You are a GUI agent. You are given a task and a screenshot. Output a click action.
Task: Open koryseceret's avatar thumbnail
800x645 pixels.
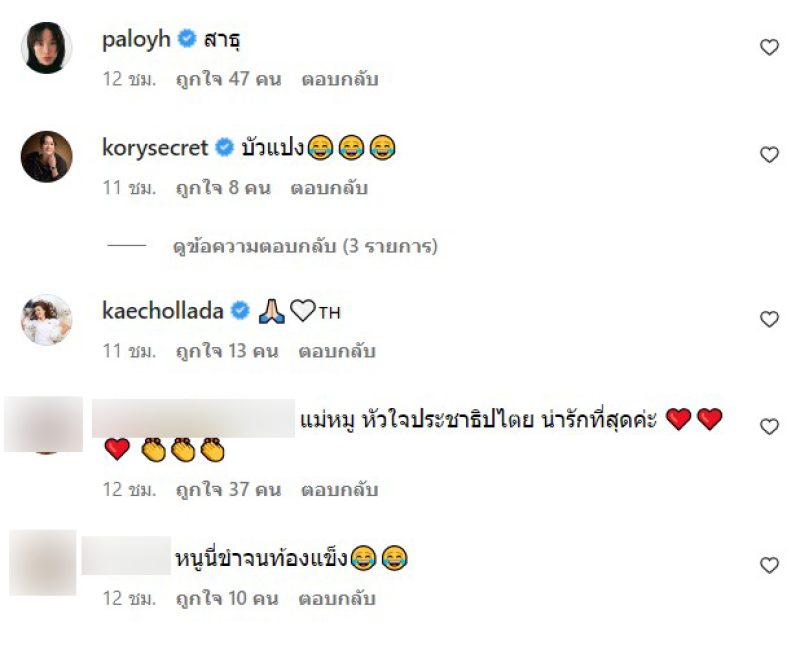point(46,156)
